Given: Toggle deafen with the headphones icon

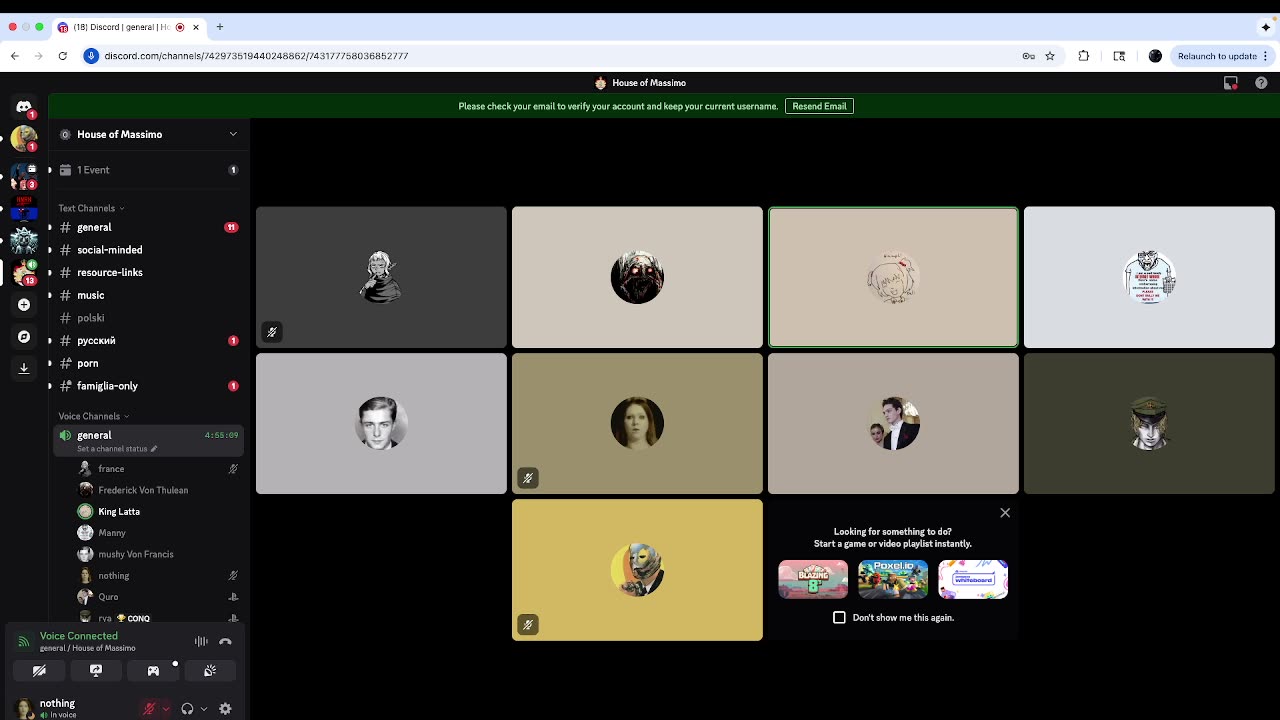Looking at the screenshot, I should (x=187, y=708).
